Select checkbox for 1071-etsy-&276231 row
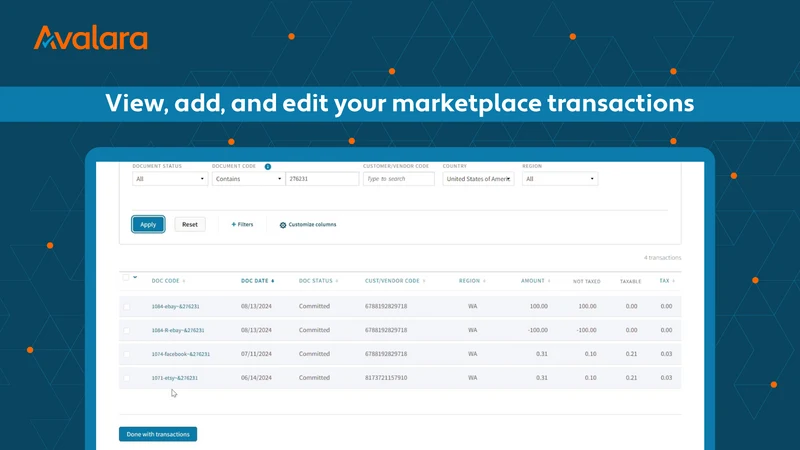The width and height of the screenshot is (800, 450). coord(127,378)
